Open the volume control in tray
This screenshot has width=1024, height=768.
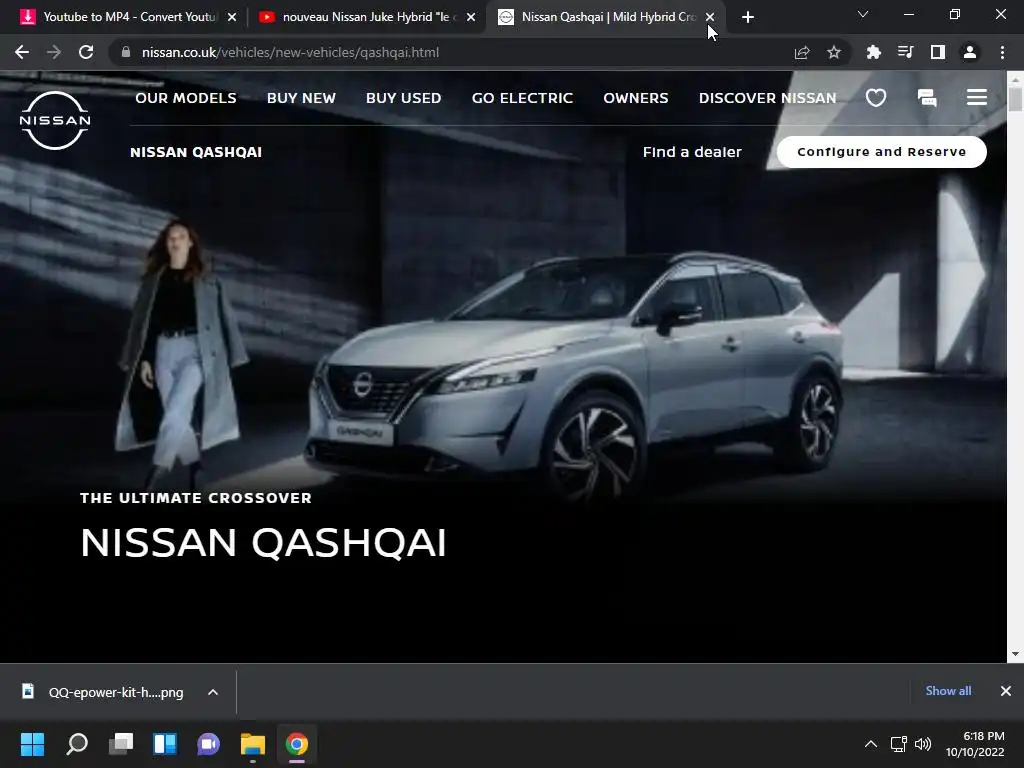click(x=923, y=744)
